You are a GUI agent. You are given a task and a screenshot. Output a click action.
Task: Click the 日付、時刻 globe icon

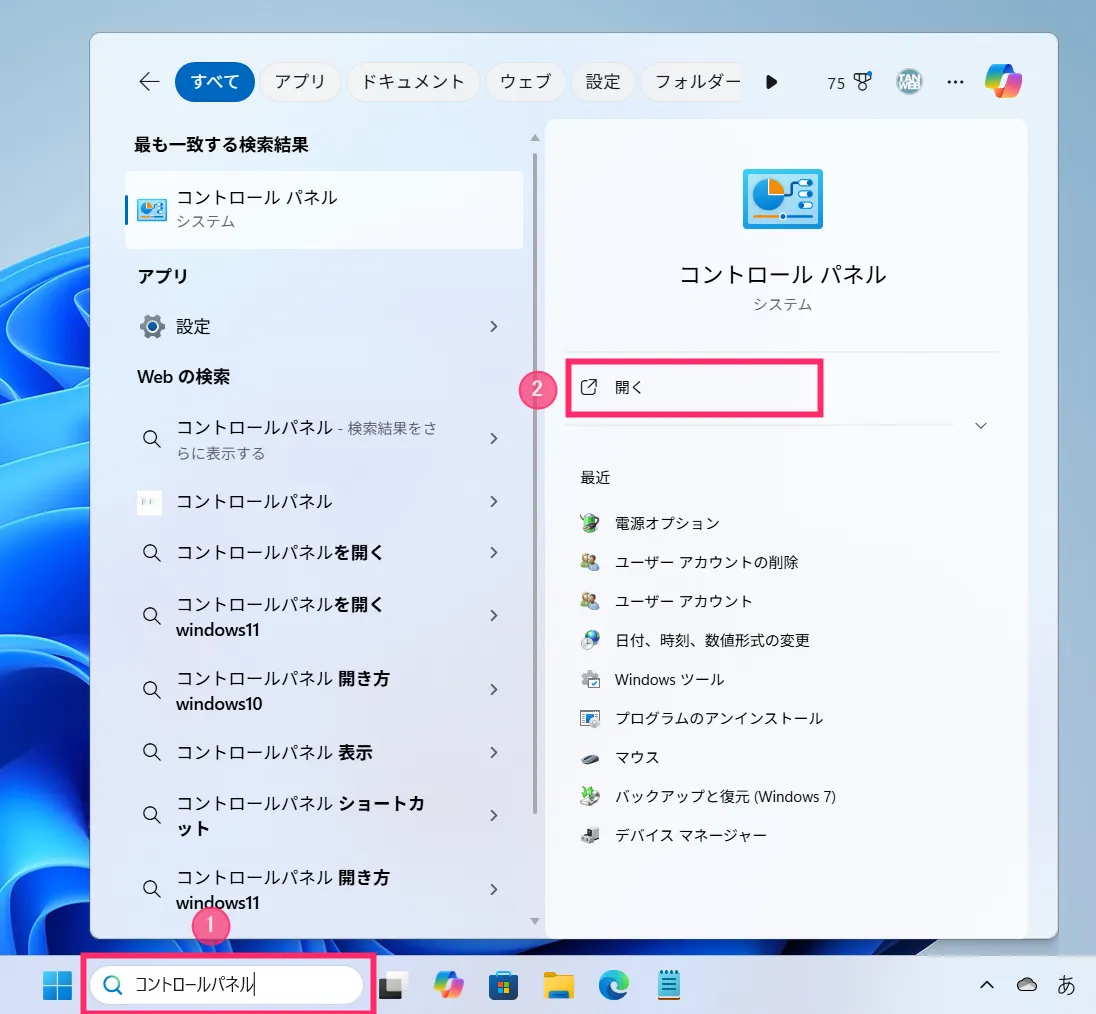[x=590, y=640]
